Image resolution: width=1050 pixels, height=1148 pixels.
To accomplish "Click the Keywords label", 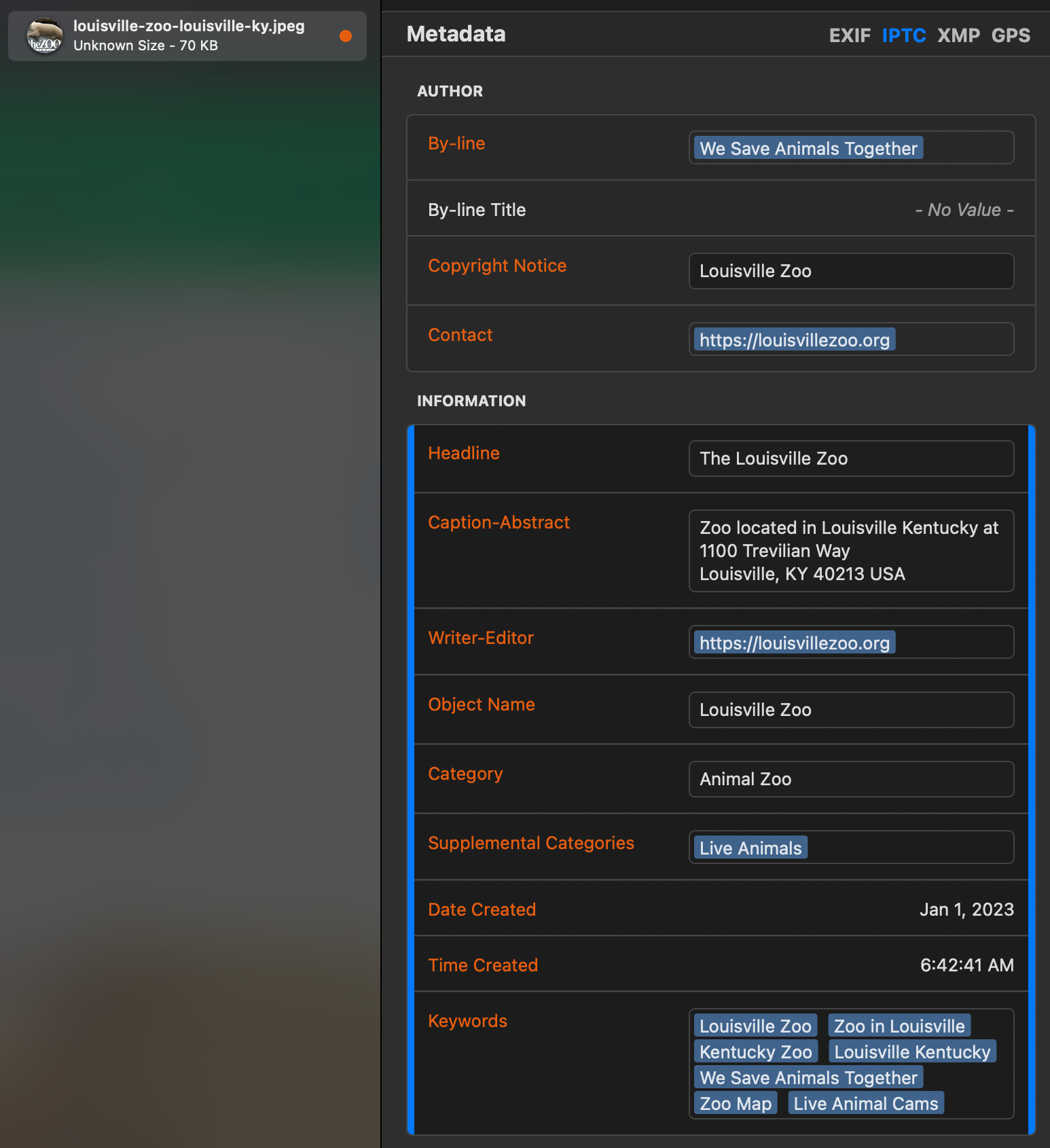I will [x=467, y=1021].
